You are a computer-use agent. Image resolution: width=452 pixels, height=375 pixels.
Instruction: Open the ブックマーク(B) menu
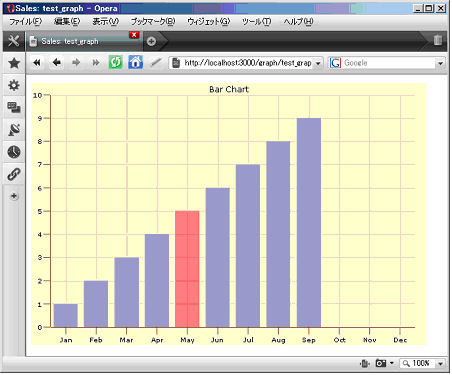[153, 22]
